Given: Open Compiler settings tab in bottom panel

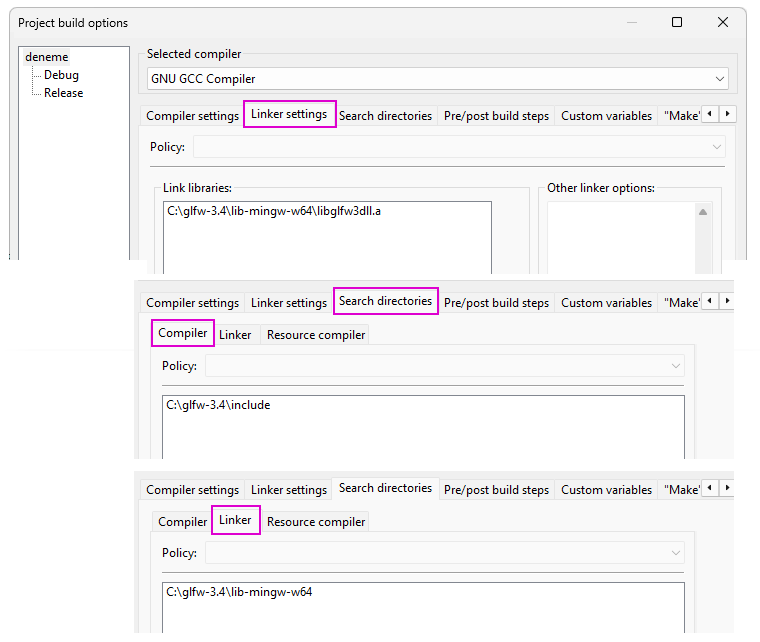Looking at the screenshot, I should [192, 490].
